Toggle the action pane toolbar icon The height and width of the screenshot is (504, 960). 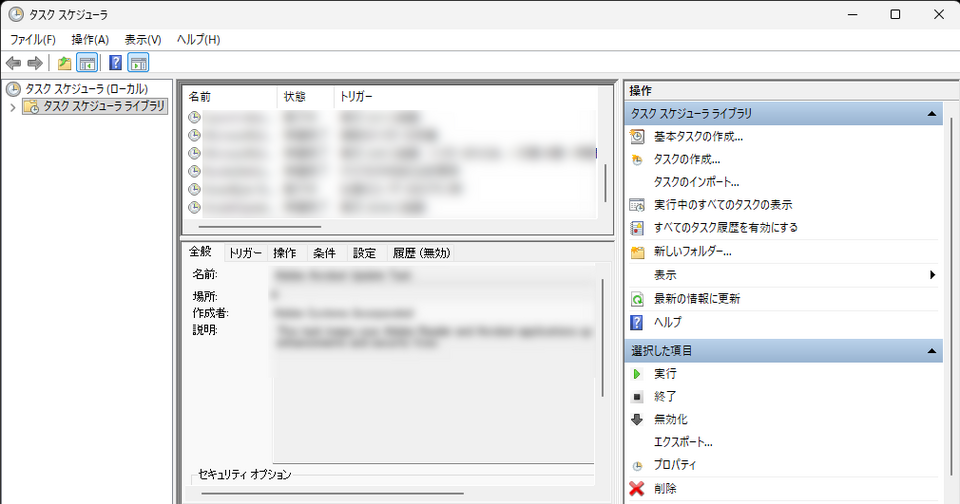pos(138,62)
